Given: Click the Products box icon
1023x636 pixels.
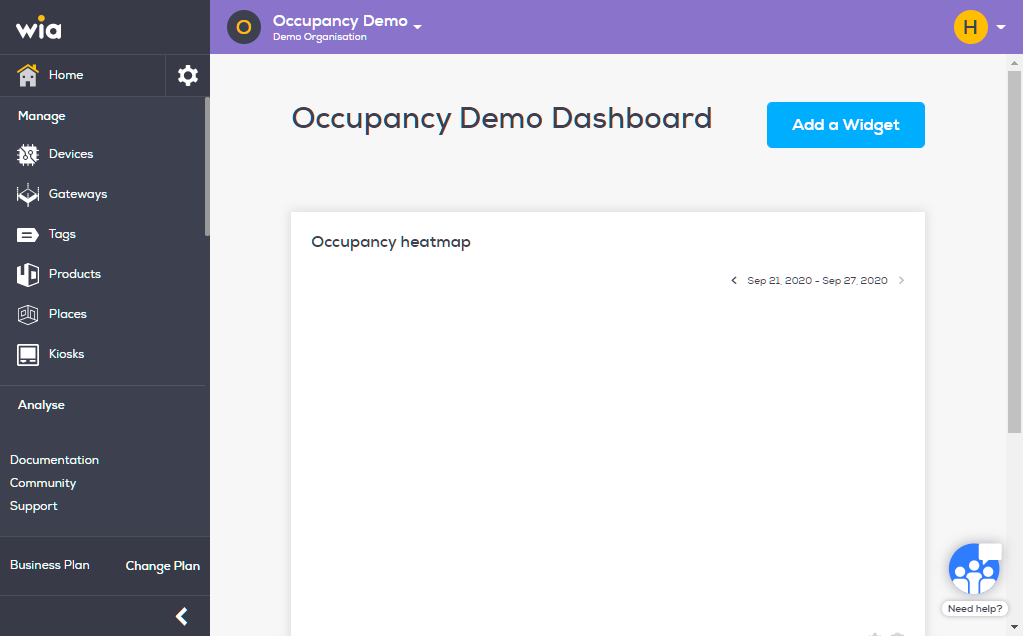Looking at the screenshot, I should (27, 275).
